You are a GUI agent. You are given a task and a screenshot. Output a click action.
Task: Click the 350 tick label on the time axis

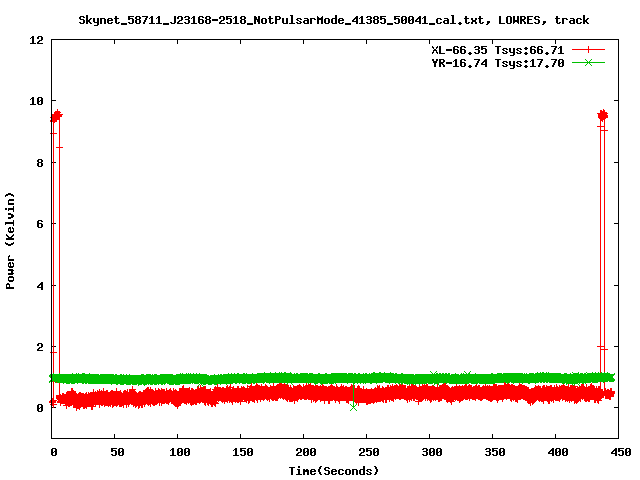(495, 452)
